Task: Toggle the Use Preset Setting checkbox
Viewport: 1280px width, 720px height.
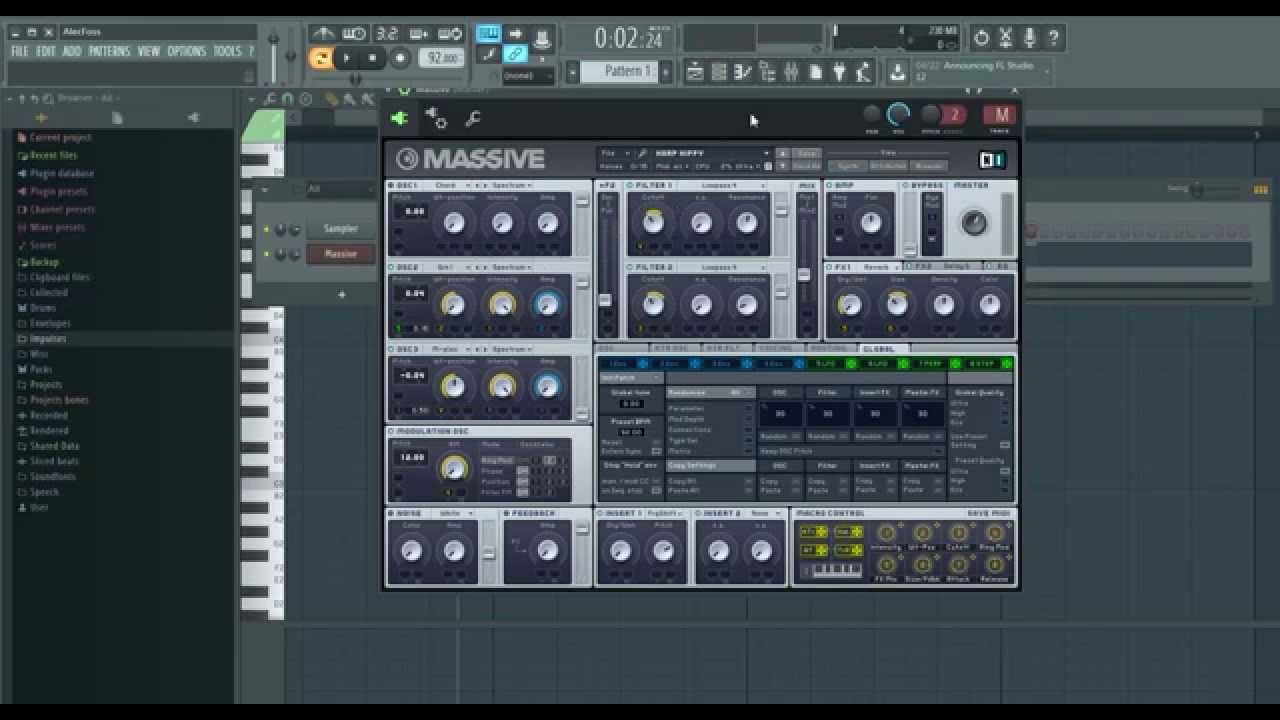Action: click(1005, 445)
